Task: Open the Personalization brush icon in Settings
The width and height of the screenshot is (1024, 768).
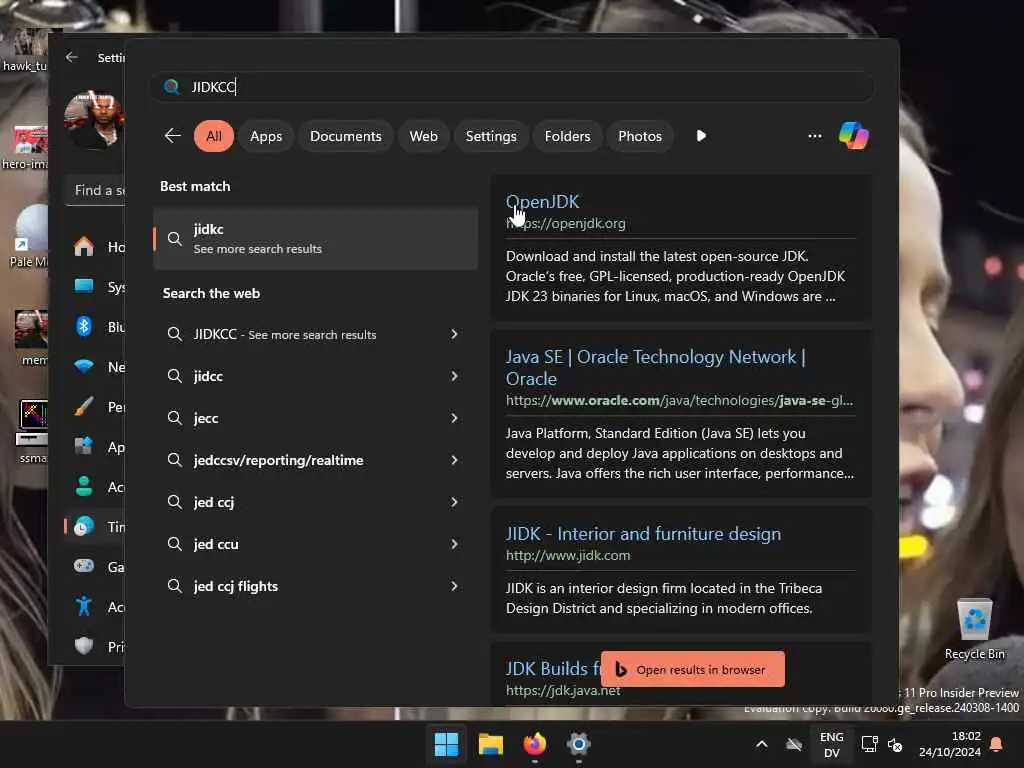Action: 84,406
